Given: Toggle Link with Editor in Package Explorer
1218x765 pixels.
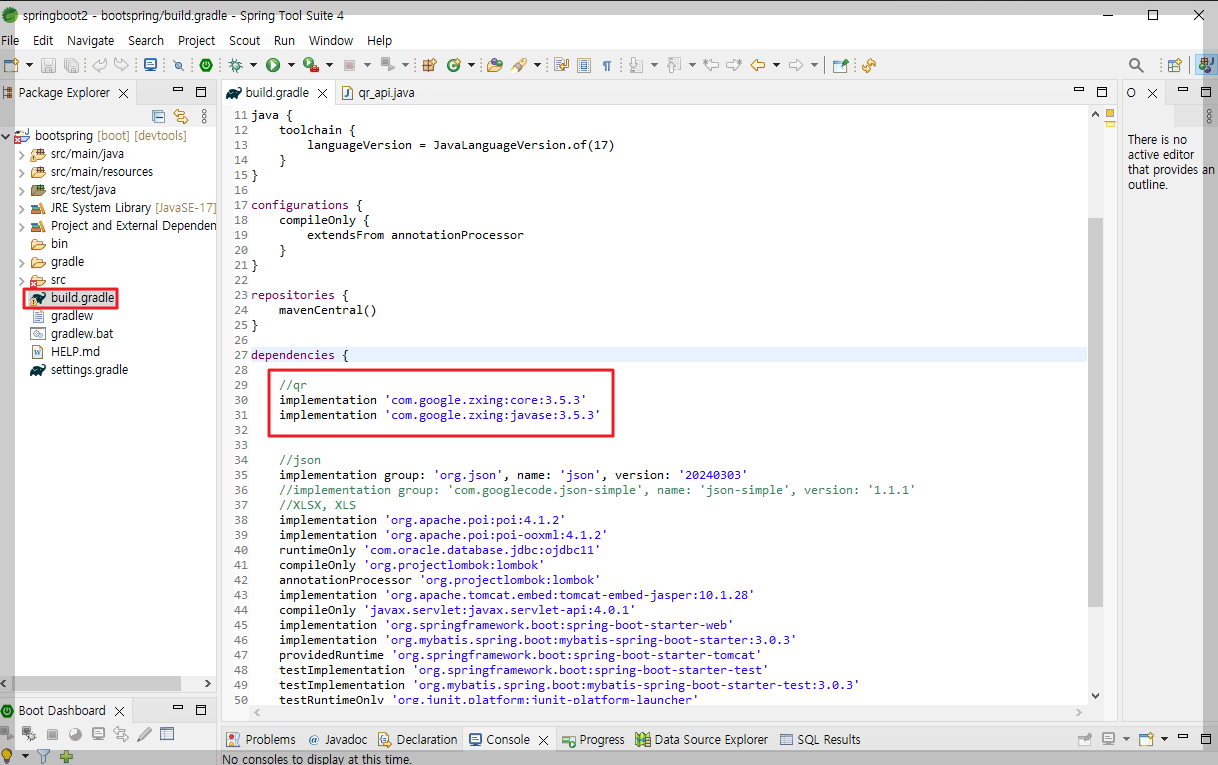Looking at the screenshot, I should pyautogui.click(x=180, y=116).
